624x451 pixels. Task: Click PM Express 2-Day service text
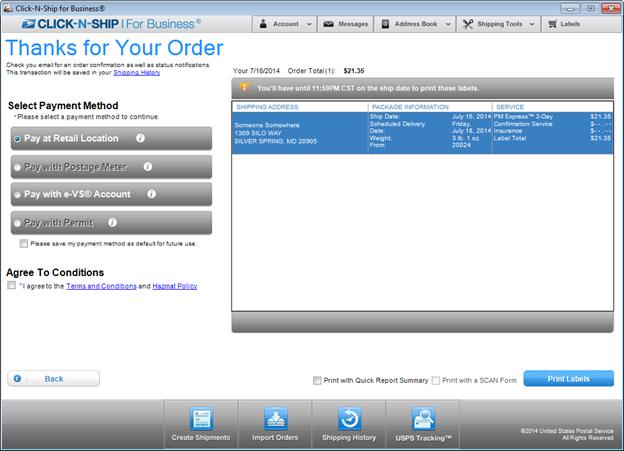[x=523, y=117]
